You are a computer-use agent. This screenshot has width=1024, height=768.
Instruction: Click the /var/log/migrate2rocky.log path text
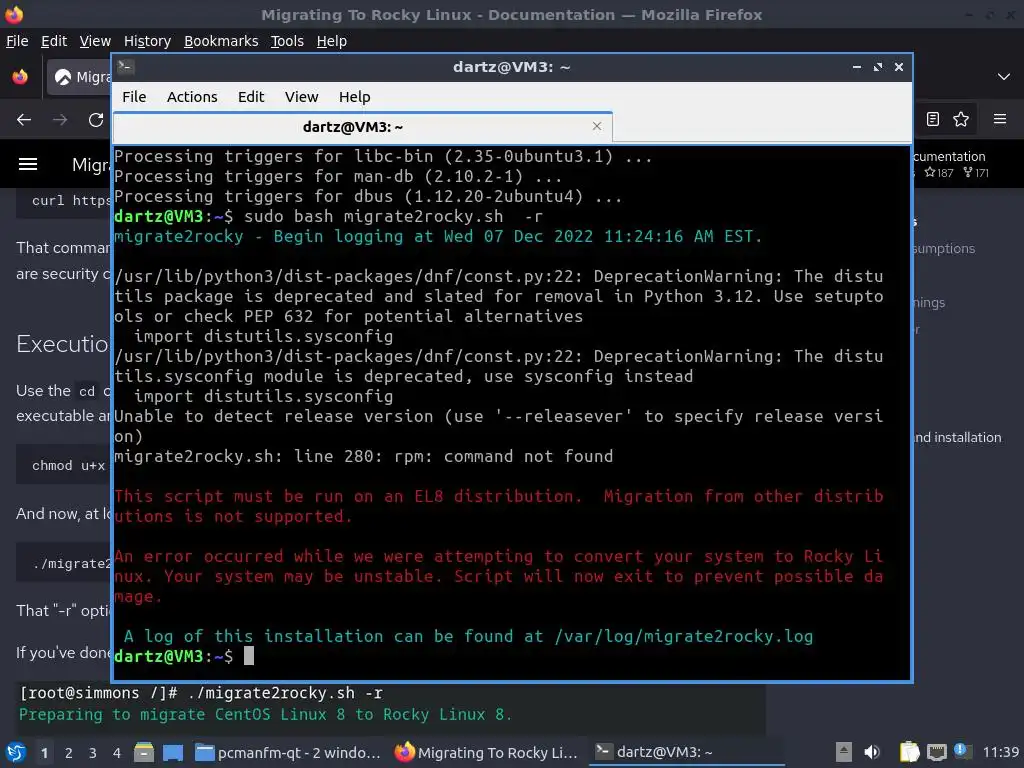pos(684,636)
